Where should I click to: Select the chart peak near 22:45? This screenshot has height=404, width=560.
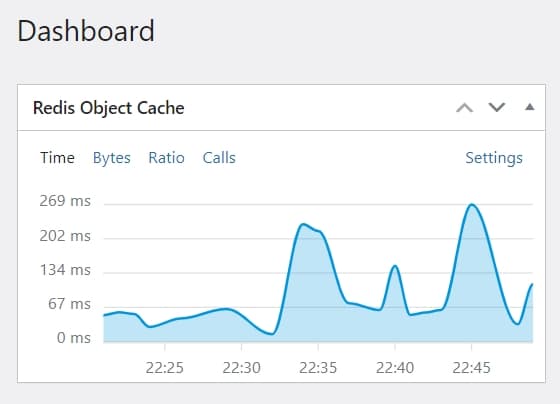point(472,205)
